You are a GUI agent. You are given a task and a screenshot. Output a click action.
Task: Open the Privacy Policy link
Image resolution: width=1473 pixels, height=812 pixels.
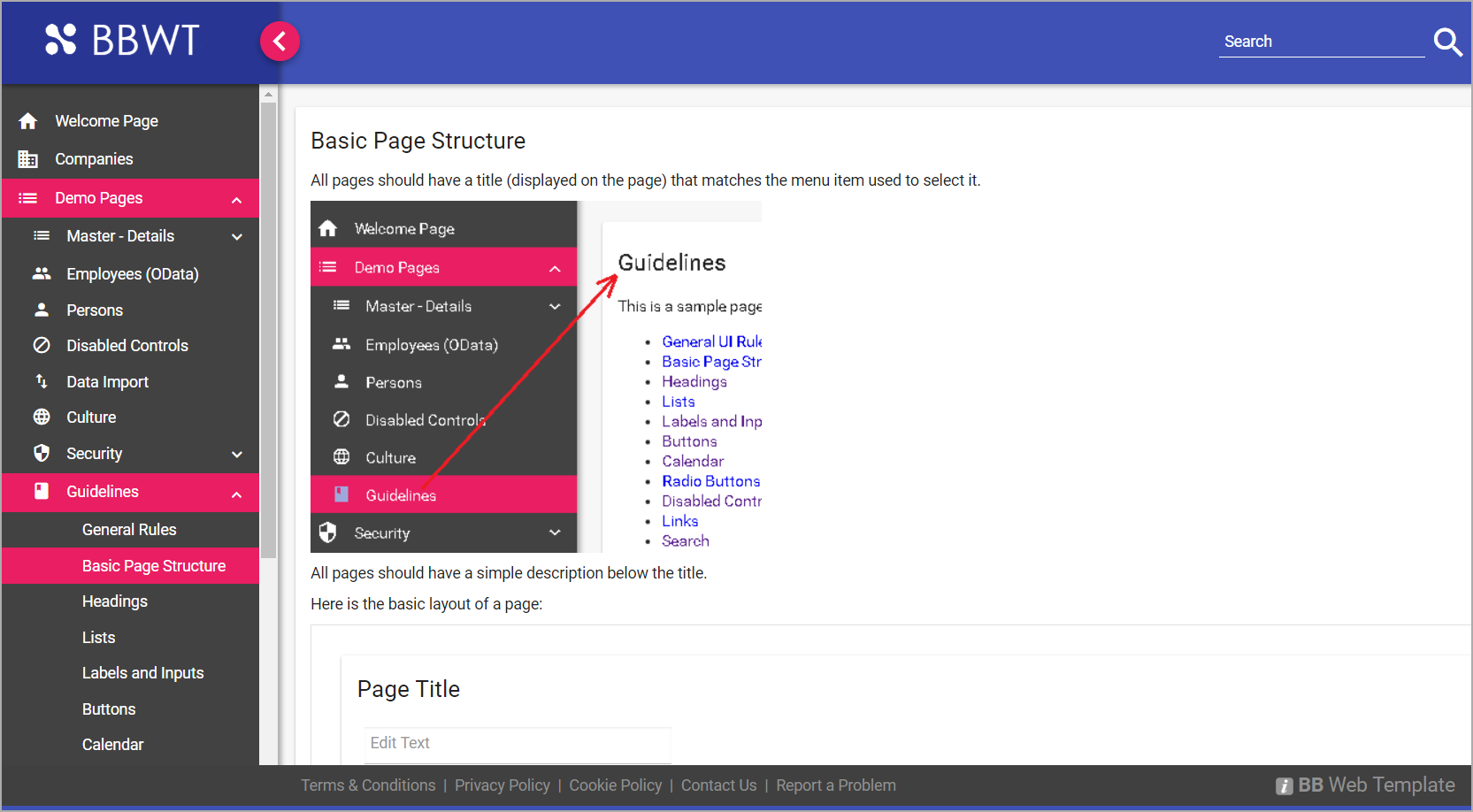pyautogui.click(x=502, y=785)
